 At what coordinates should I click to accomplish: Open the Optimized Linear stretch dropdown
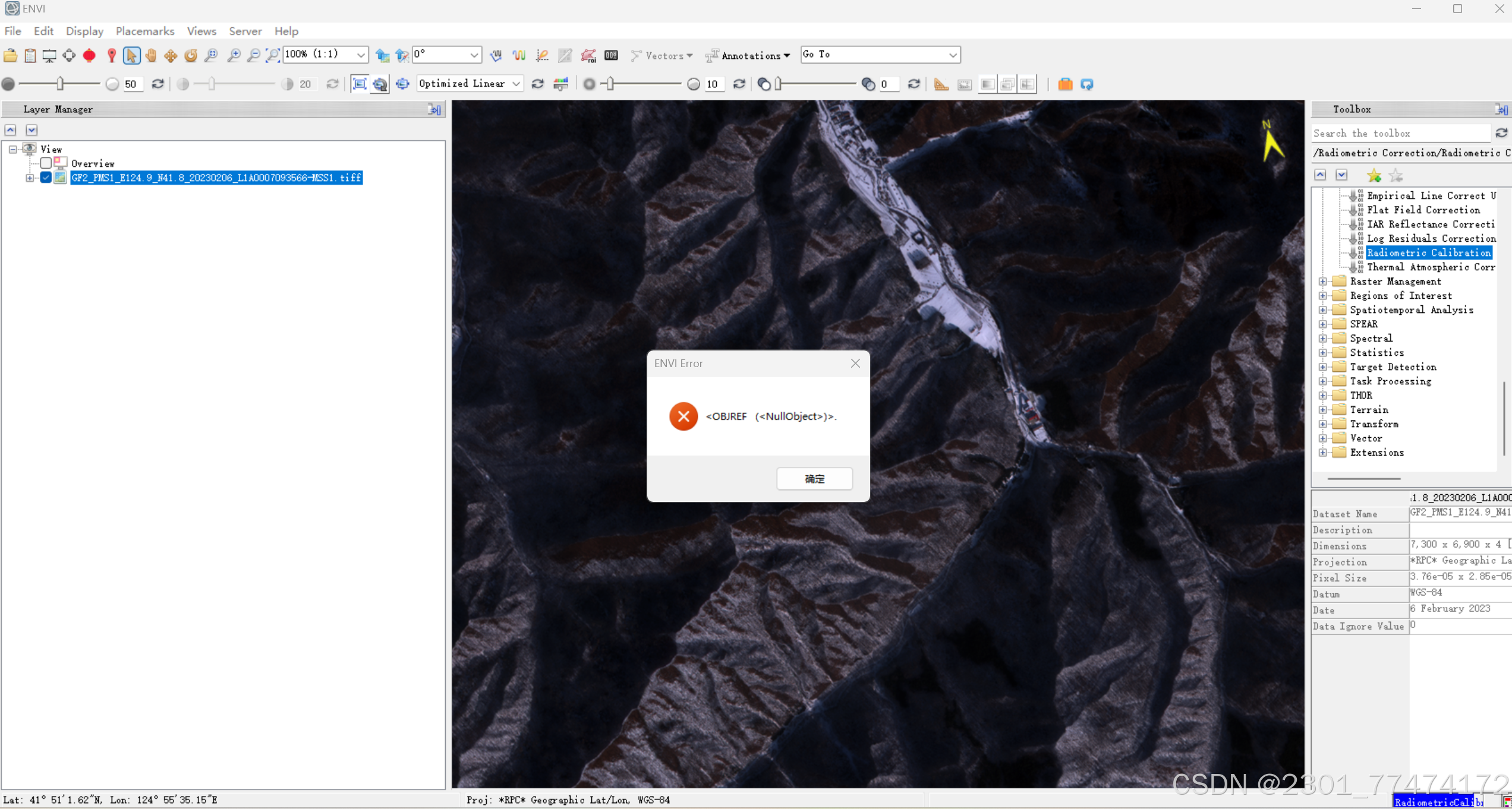[x=516, y=84]
